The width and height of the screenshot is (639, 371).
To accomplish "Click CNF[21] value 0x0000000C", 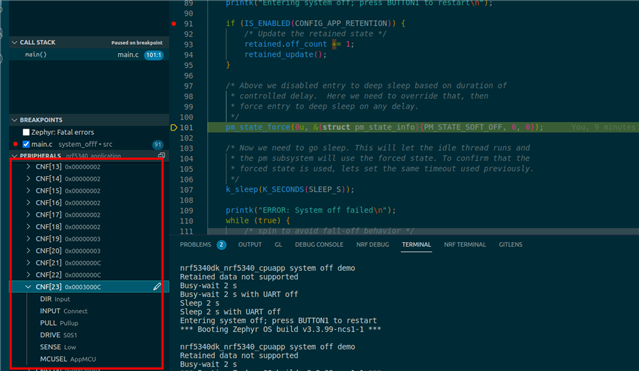I will click(83, 263).
